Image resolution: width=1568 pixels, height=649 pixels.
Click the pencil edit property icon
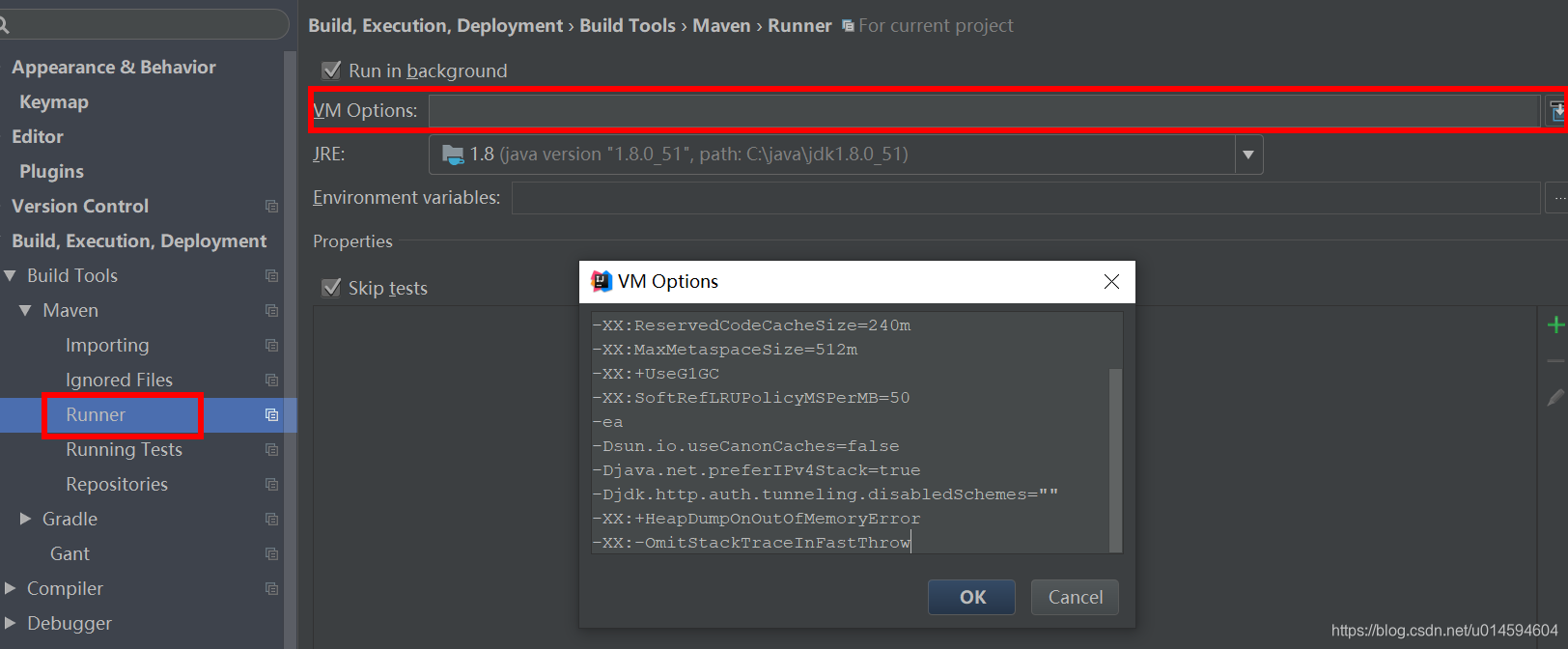pyautogui.click(x=1555, y=397)
